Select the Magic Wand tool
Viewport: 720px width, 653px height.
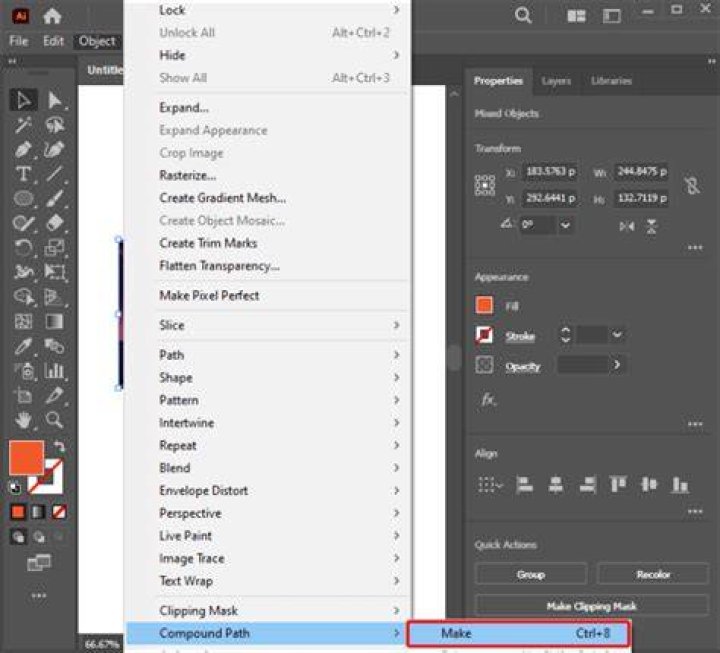23,124
